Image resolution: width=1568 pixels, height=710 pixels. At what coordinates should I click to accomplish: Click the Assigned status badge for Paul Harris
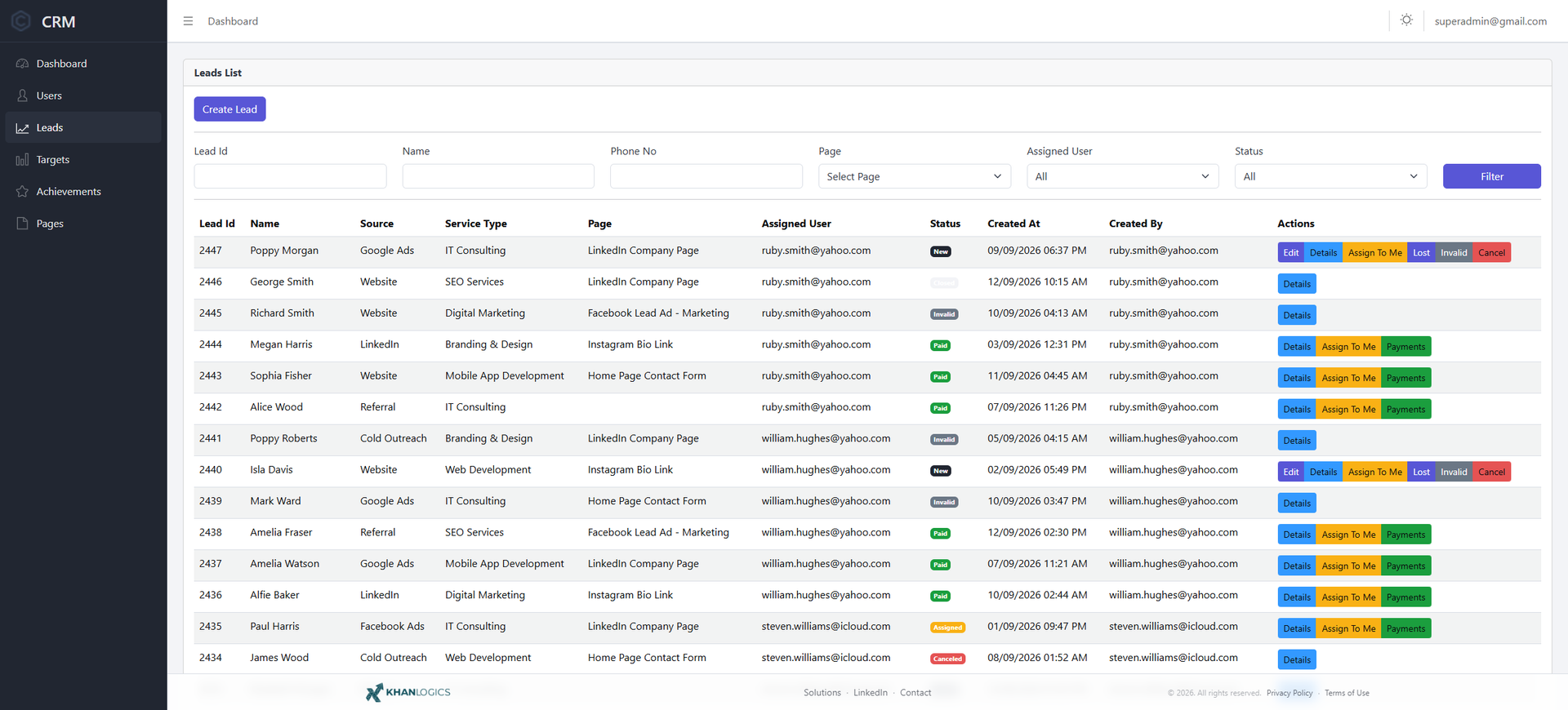[x=947, y=628]
